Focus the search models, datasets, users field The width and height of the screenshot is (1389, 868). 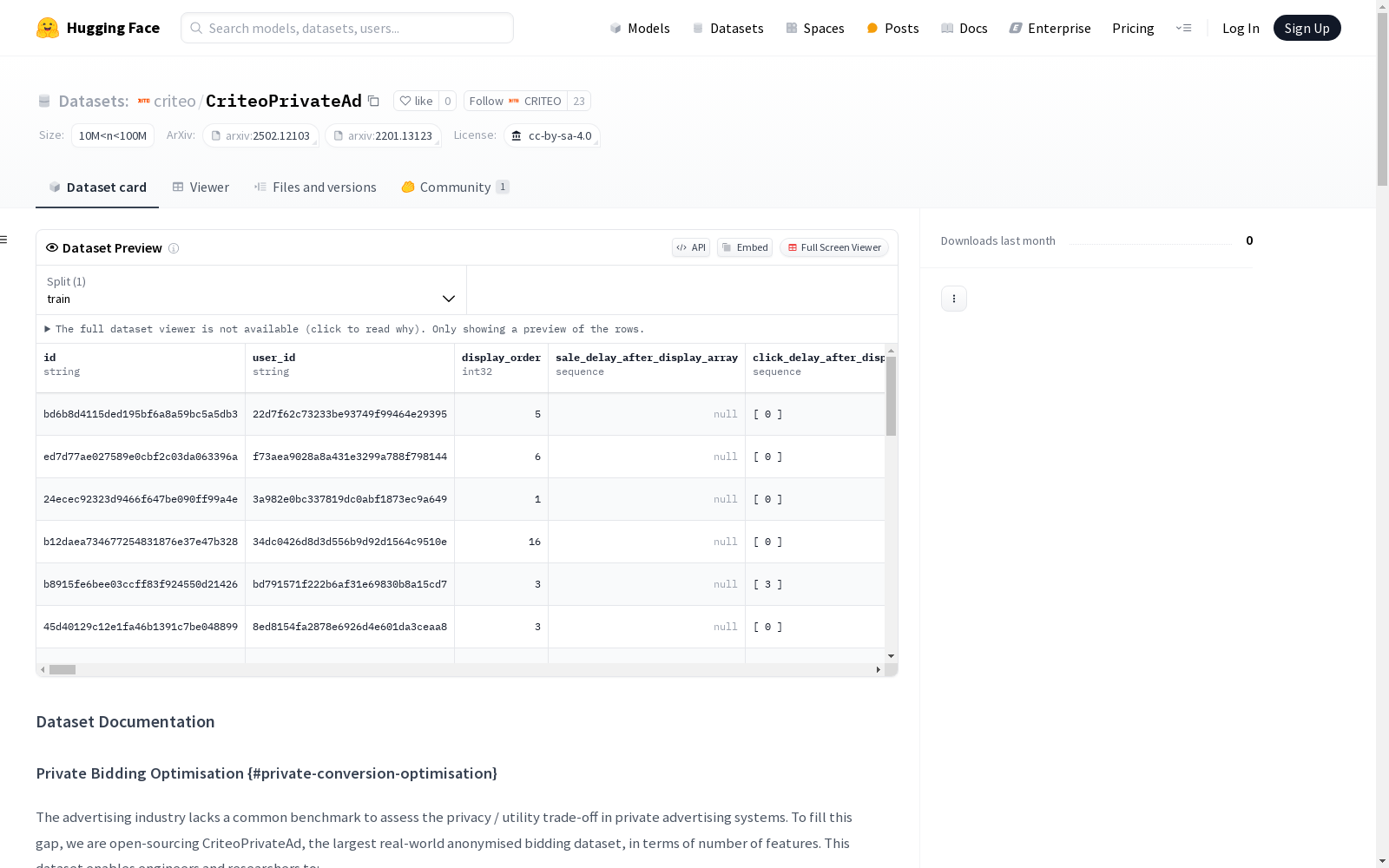tap(347, 28)
